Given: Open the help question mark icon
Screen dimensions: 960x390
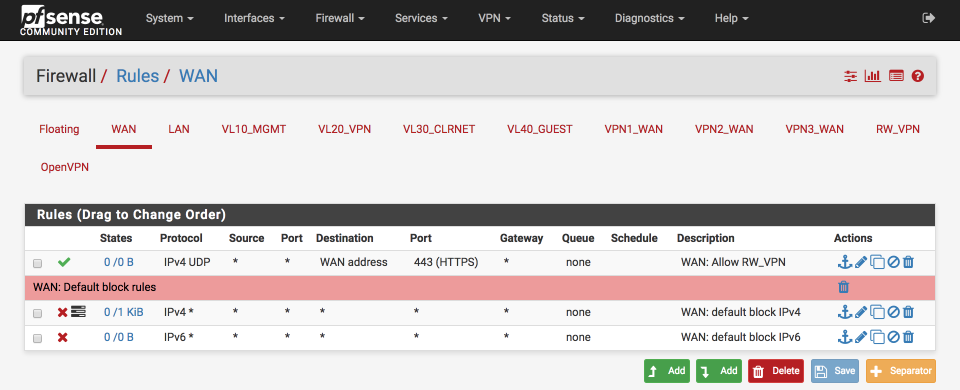Looking at the screenshot, I should 917,77.
